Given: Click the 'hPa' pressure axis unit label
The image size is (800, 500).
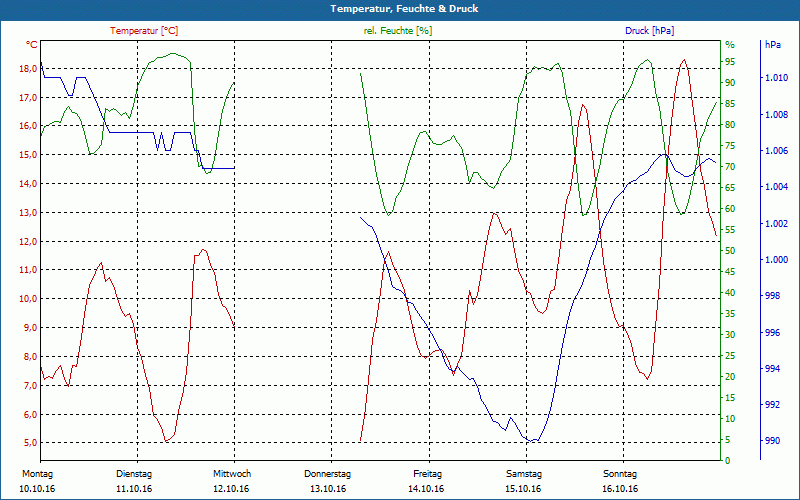Looking at the screenshot, I should point(772,45).
